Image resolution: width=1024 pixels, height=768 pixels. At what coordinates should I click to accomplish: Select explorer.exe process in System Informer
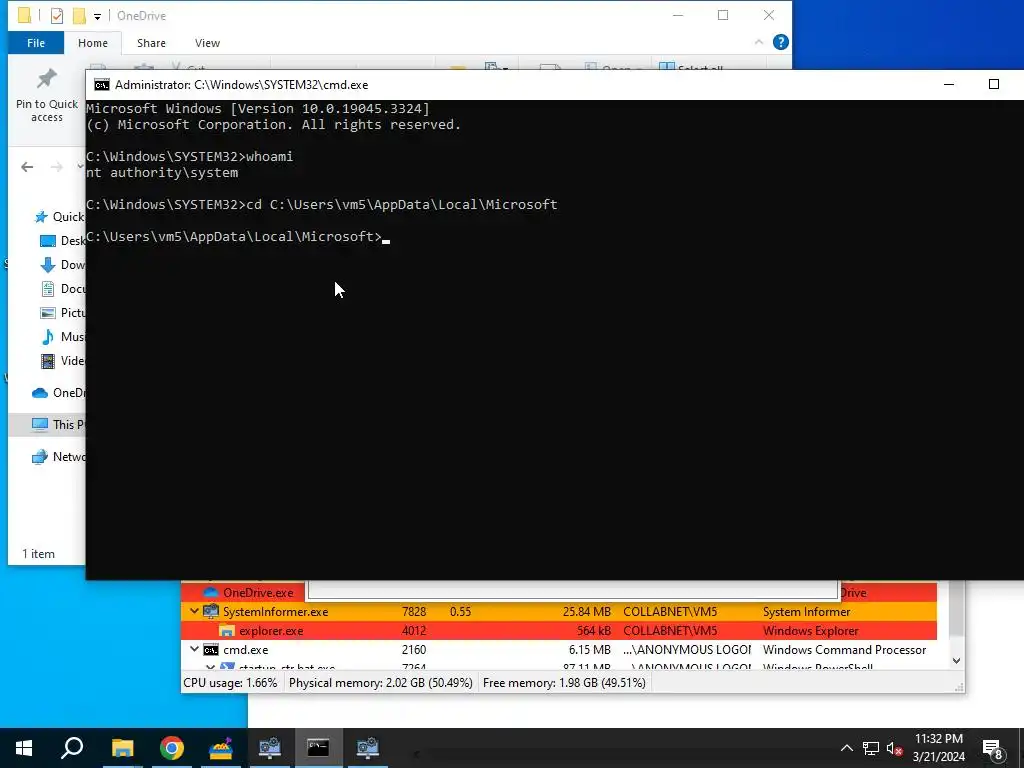(271, 631)
